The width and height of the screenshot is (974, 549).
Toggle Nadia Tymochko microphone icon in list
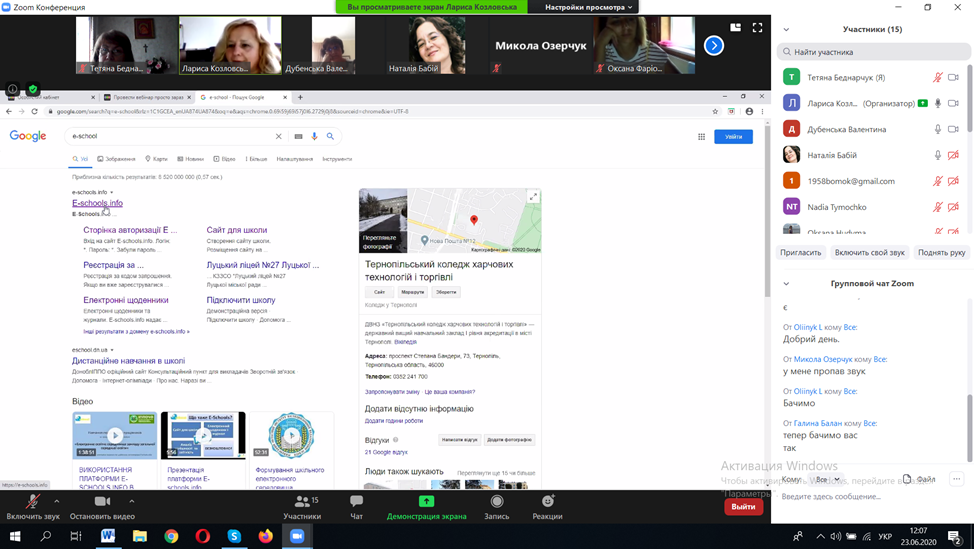tap(937, 207)
